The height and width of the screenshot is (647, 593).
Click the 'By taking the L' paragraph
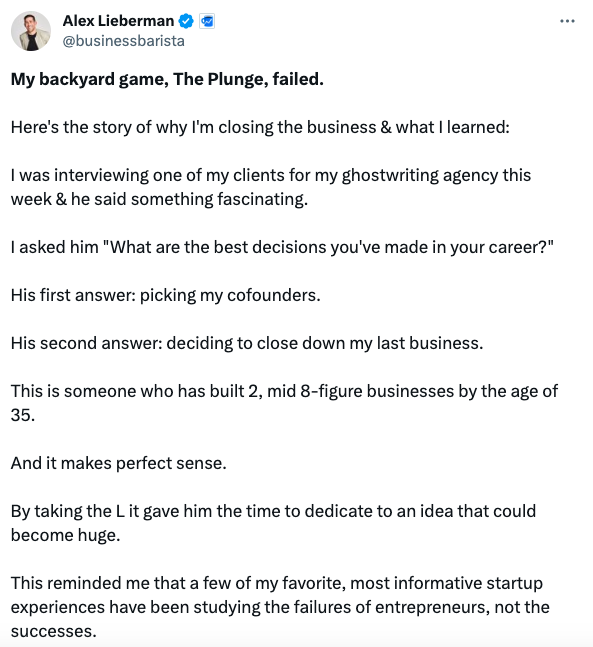pyautogui.click(x=273, y=523)
